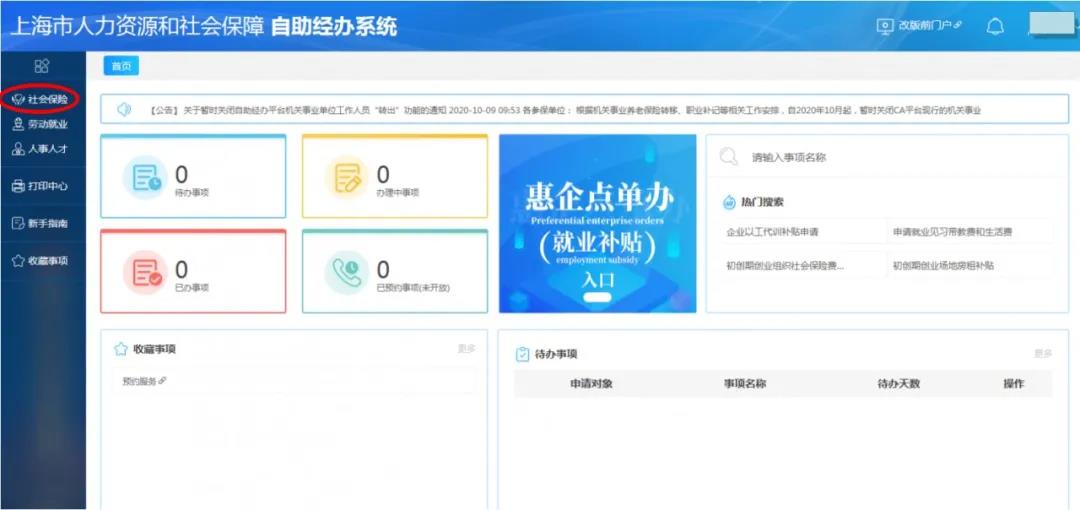The image size is (1080, 510).
Task: Open the 已办事项 count card
Action: click(x=193, y=272)
